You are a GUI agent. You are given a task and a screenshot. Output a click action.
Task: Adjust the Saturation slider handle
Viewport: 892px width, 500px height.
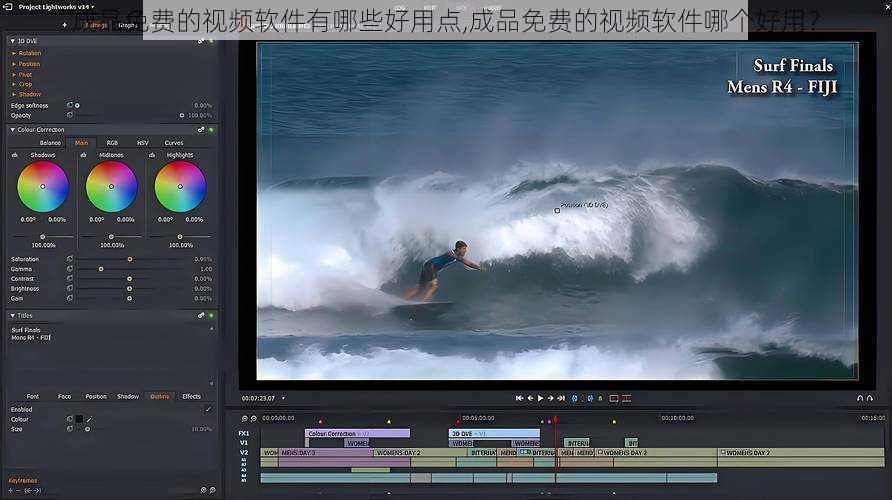130,259
